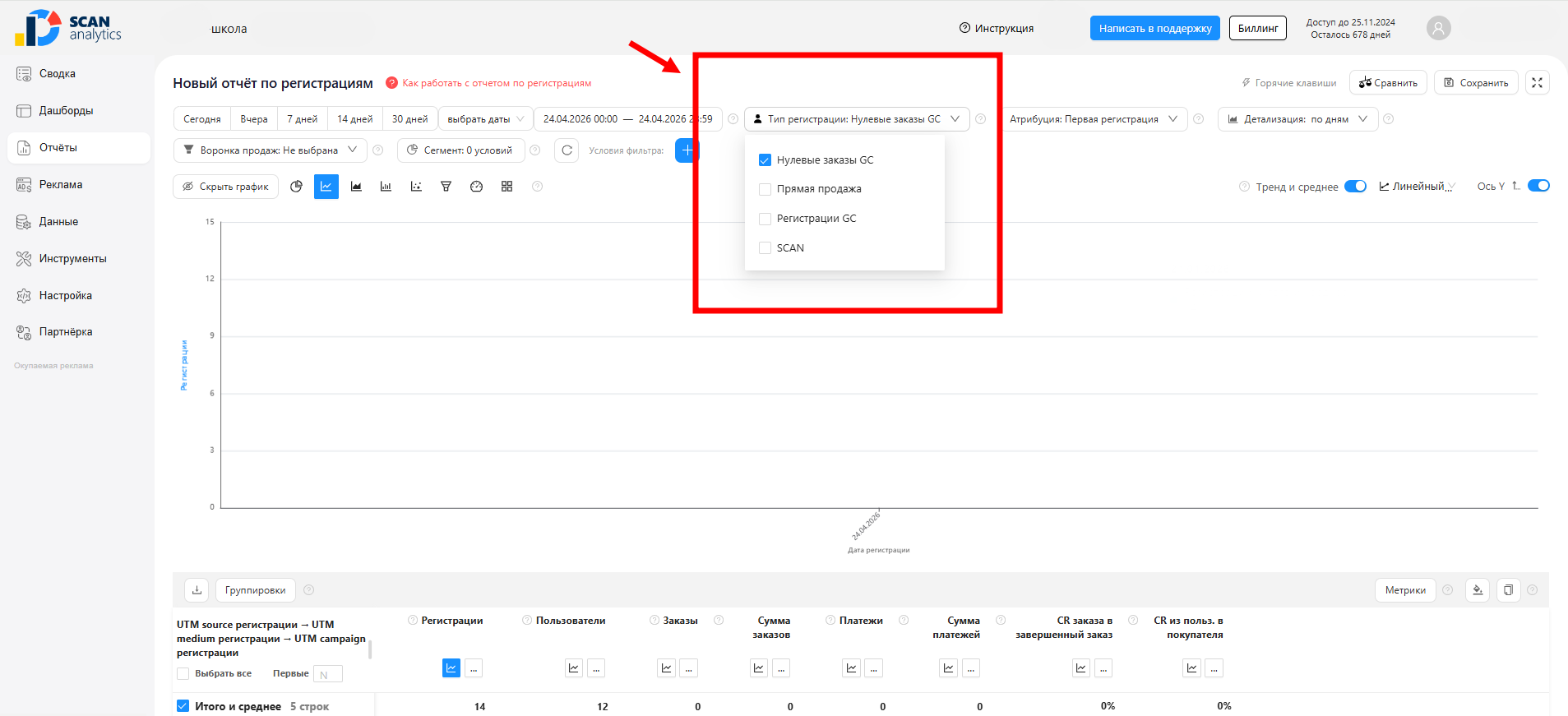The height and width of the screenshot is (716, 1568).
Task: Check the Выбрать все checkbox
Action: [x=183, y=674]
